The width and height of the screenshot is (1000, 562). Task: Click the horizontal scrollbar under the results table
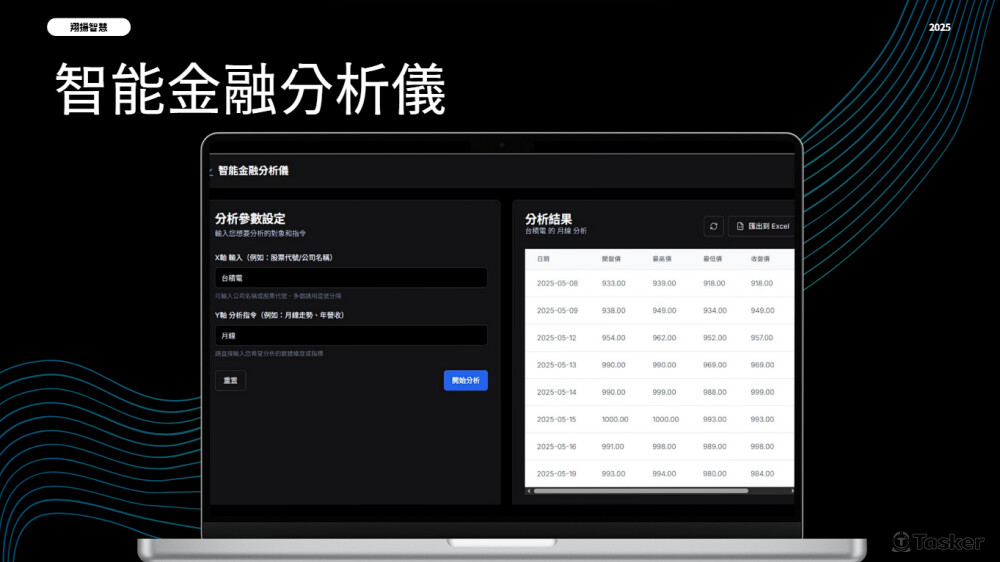(641, 491)
